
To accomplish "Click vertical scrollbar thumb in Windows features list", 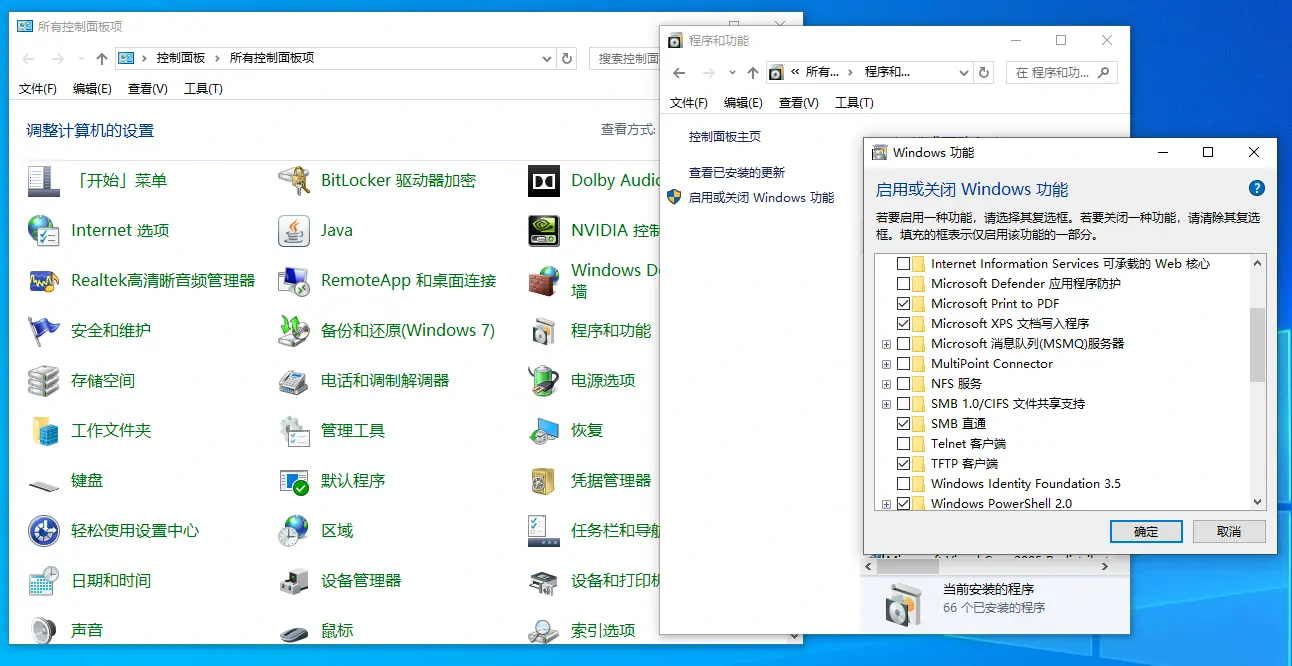I will pos(1258,345).
